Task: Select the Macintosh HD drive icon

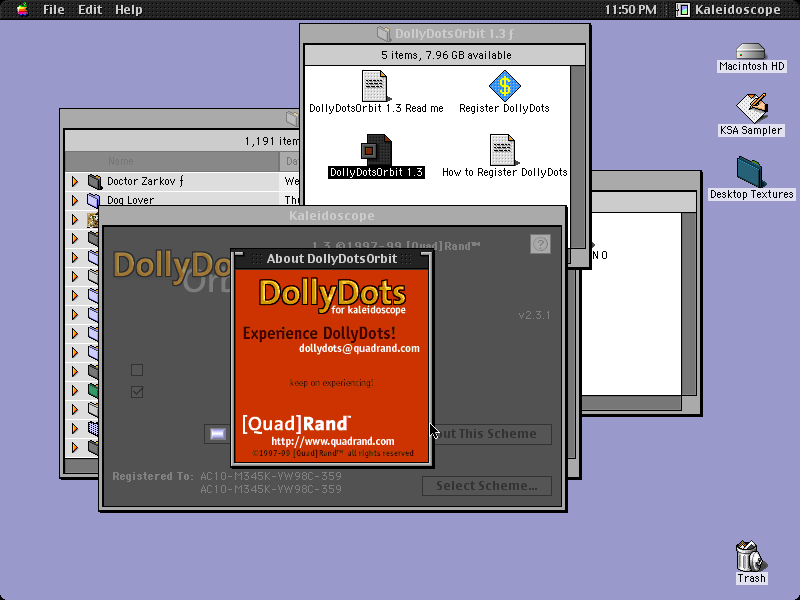Action: tap(751, 51)
